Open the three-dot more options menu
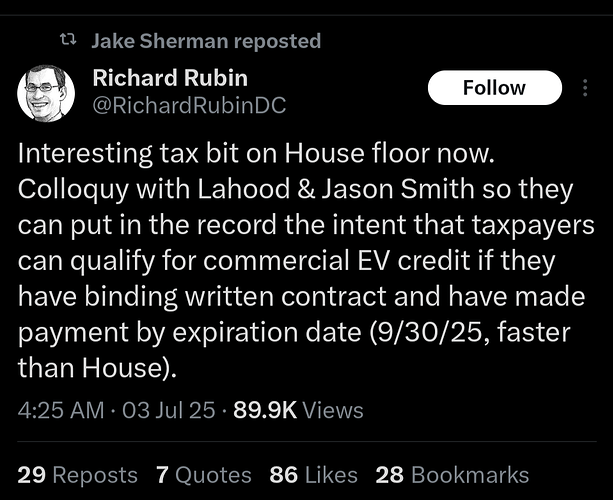613x500 pixels. [586, 88]
